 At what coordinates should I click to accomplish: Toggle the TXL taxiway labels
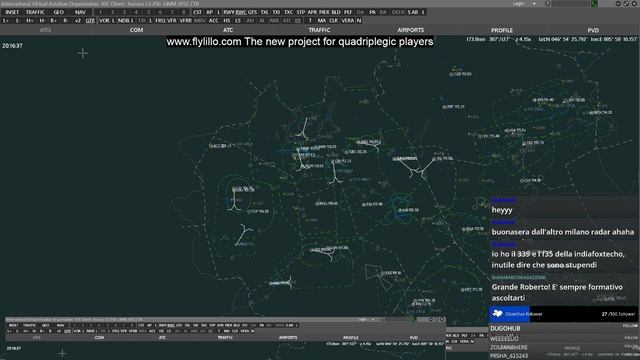[264, 12]
